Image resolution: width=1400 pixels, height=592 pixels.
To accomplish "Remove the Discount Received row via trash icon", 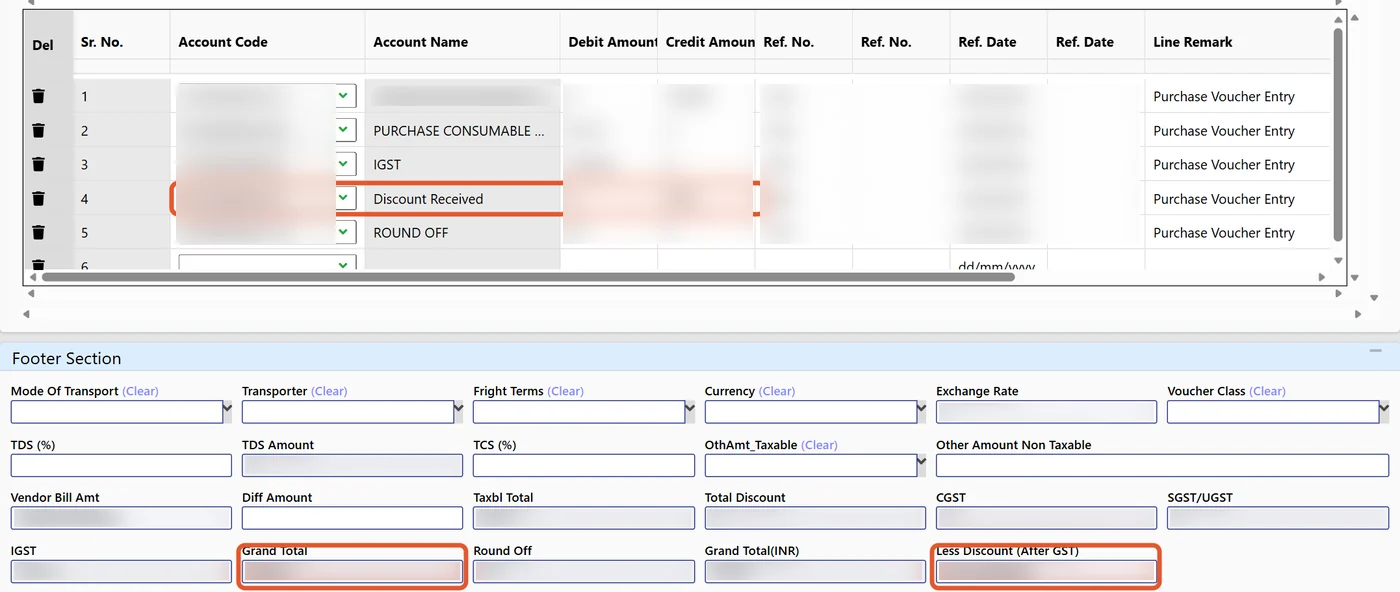I will pyautogui.click(x=38, y=198).
